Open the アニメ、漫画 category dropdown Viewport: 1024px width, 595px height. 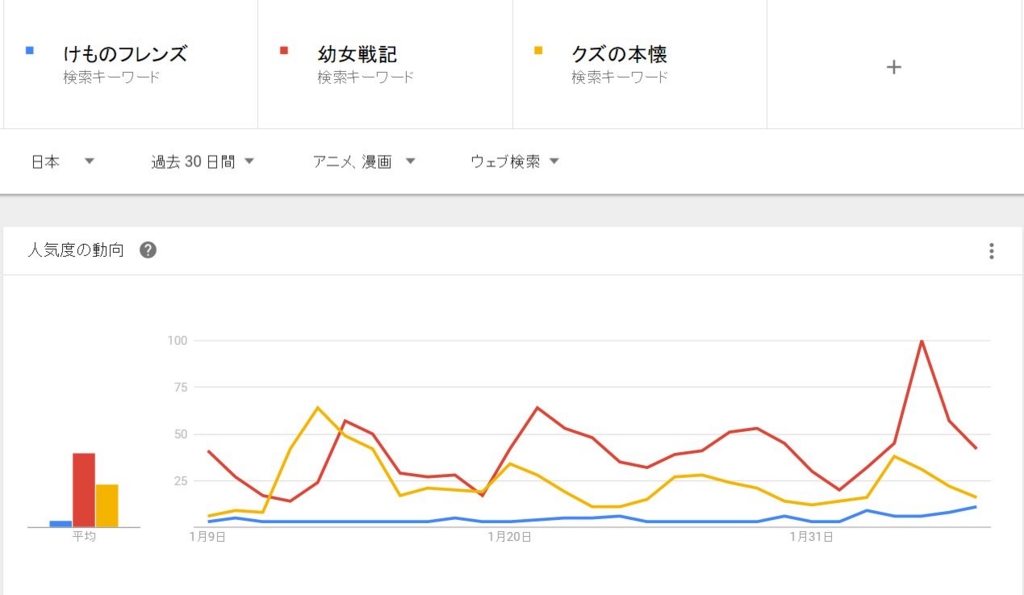364,161
